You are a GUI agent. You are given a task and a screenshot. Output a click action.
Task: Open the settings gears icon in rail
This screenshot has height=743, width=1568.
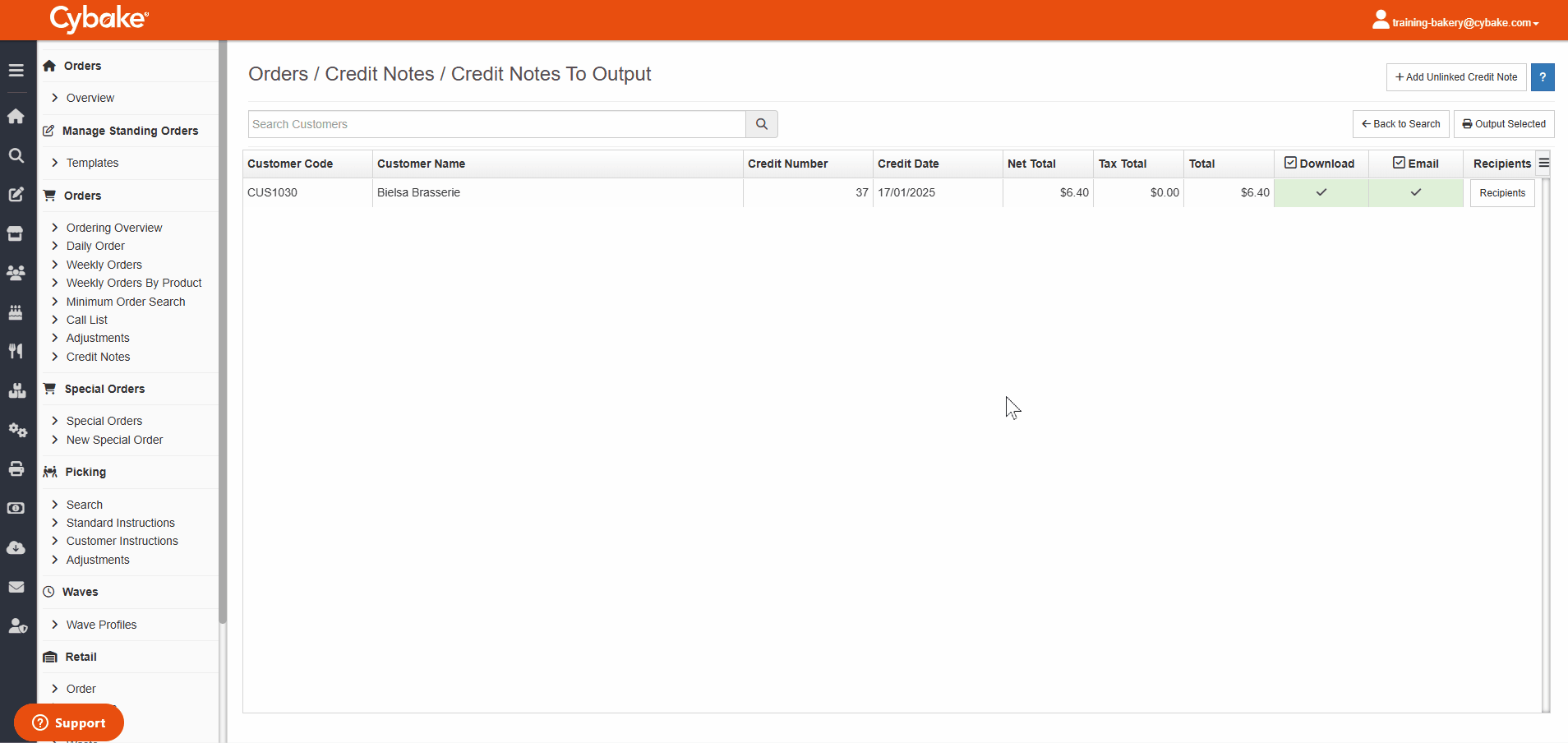click(x=17, y=430)
